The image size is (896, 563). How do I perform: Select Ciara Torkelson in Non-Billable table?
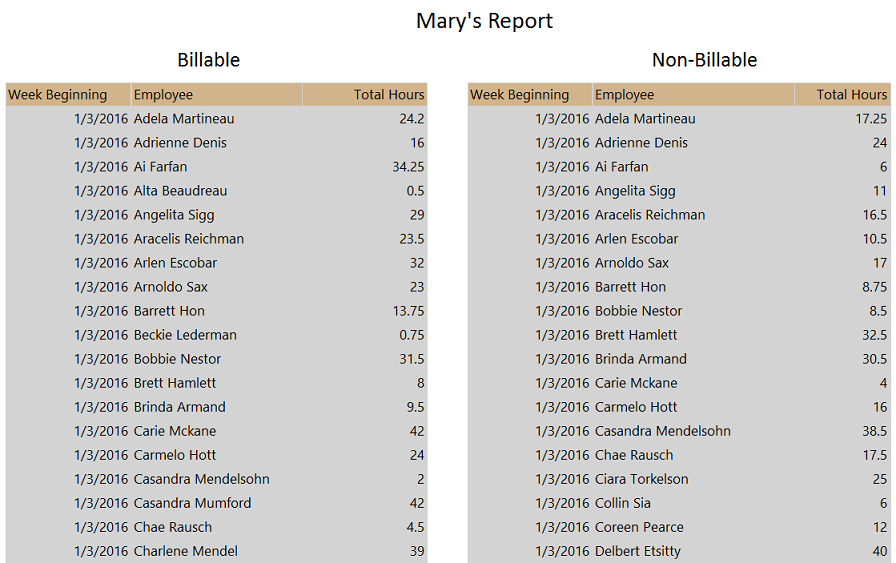641,479
